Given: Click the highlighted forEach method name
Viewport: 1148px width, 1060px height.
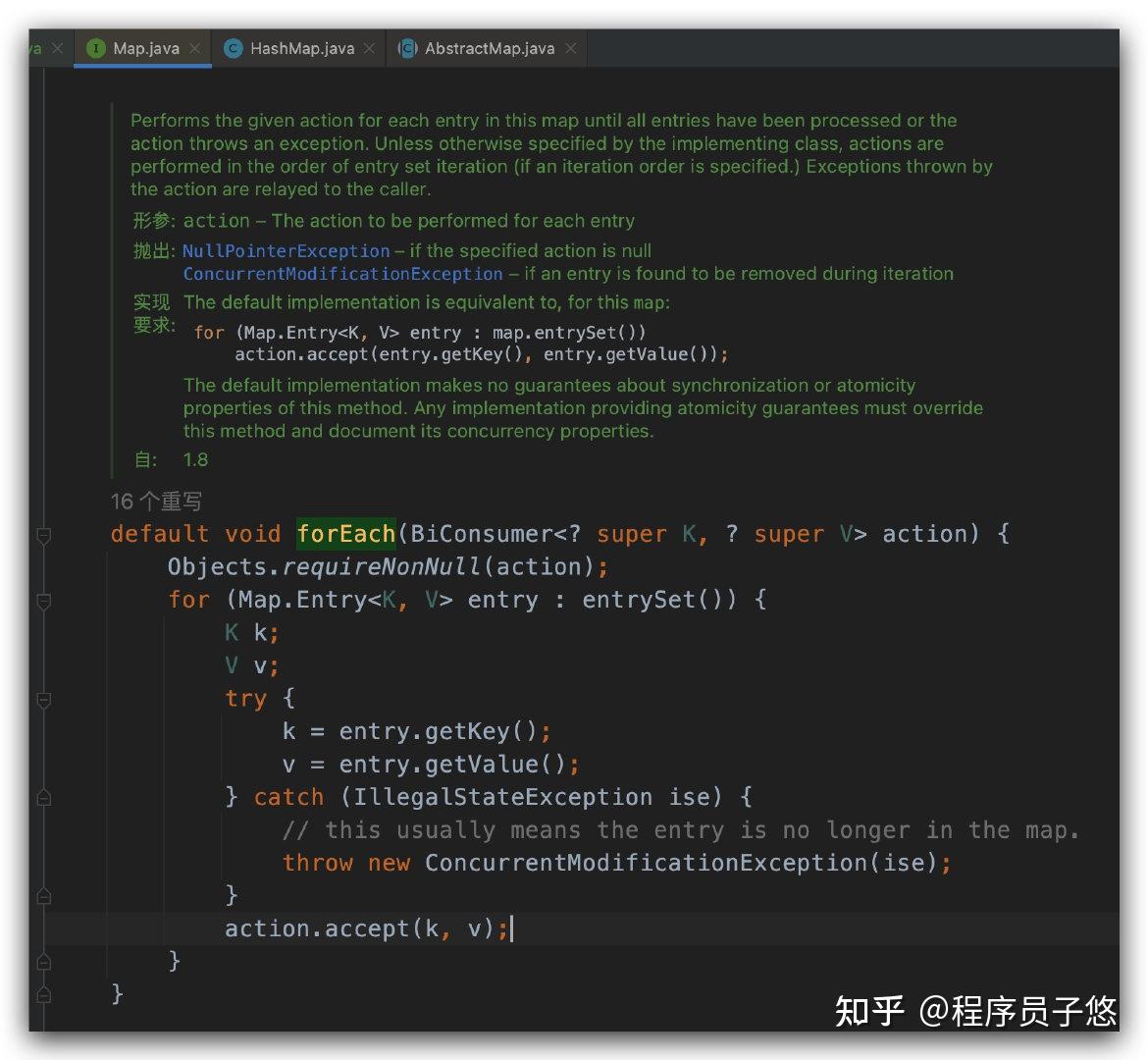Looking at the screenshot, I should point(345,533).
